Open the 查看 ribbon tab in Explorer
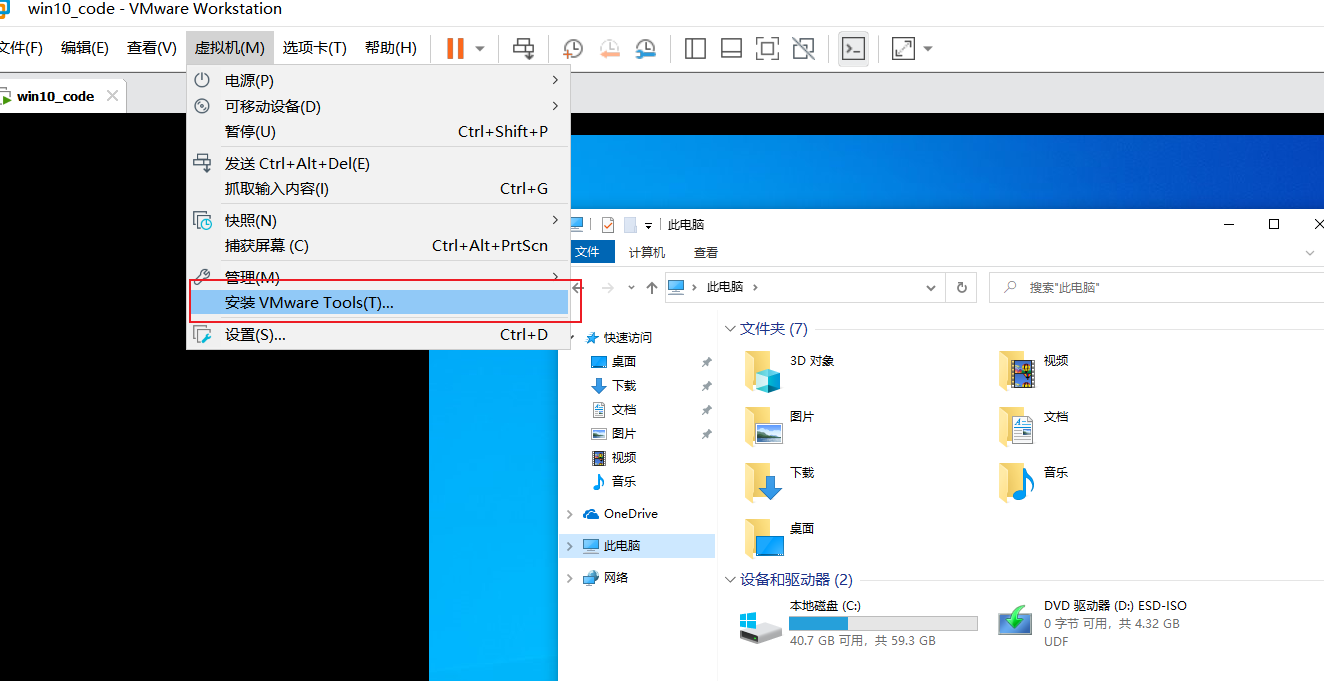The height and width of the screenshot is (681, 1324). (706, 252)
